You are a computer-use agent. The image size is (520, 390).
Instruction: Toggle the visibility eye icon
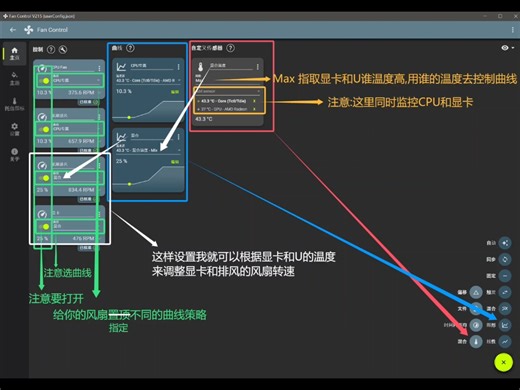(505, 48)
